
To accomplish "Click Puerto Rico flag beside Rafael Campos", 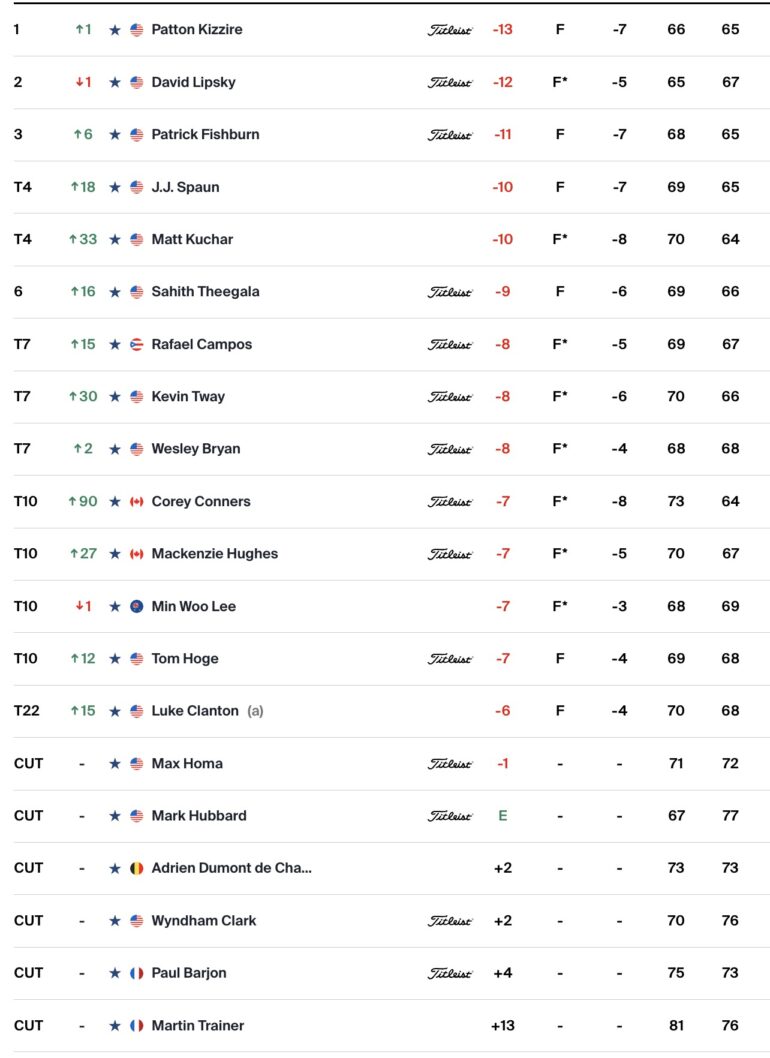I will click(x=136, y=344).
